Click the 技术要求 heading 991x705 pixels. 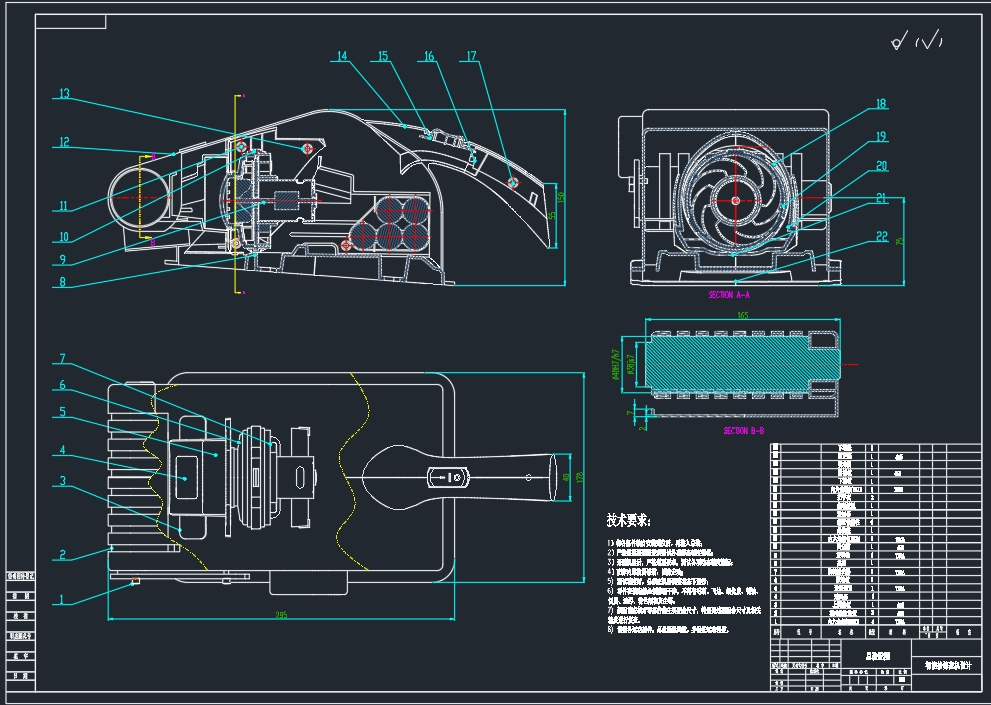pyautogui.click(x=628, y=520)
